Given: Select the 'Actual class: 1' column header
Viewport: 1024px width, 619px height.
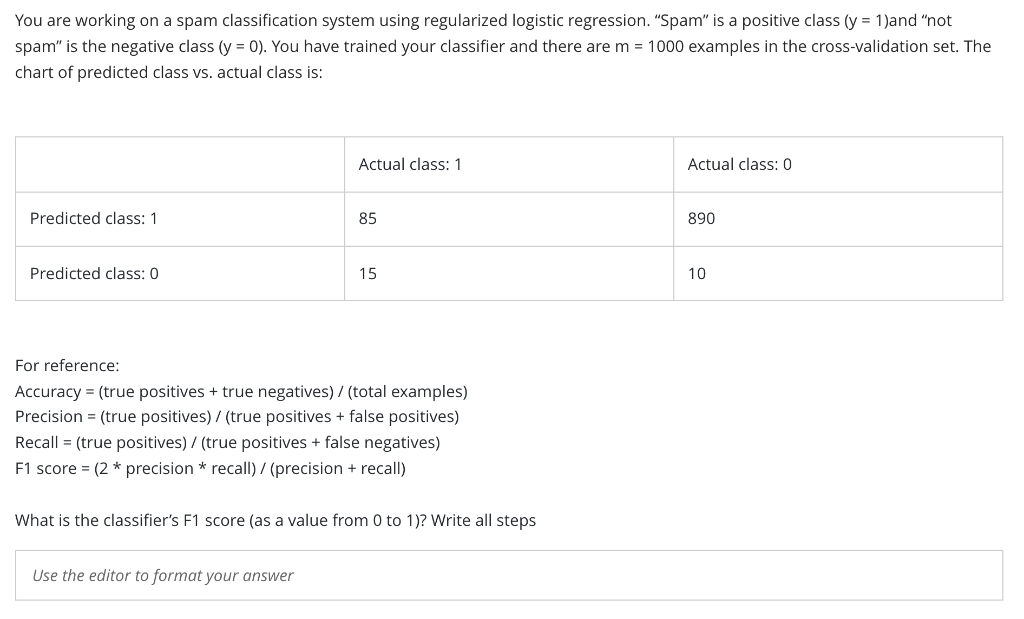Looking at the screenshot, I should (410, 164).
